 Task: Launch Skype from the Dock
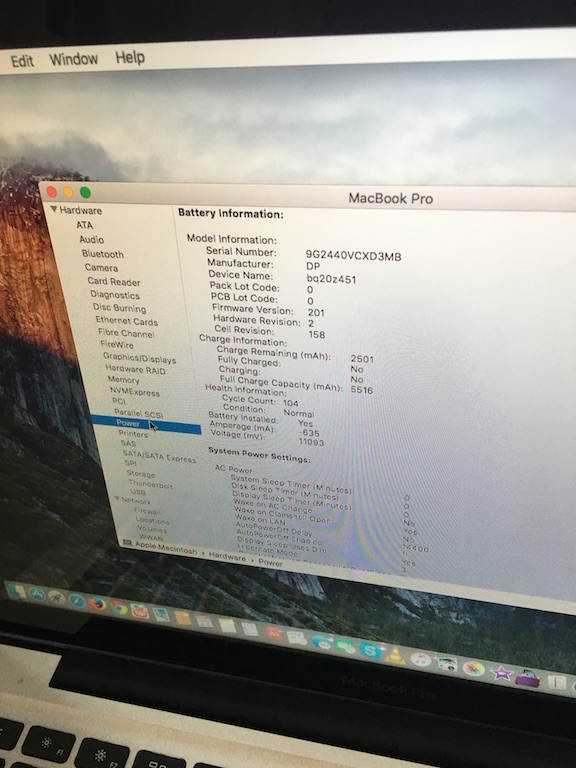click(370, 650)
